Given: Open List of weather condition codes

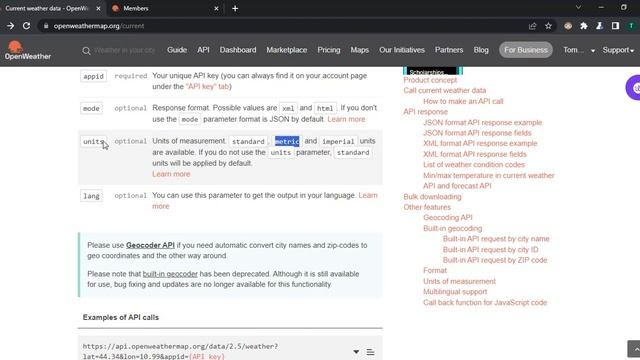Looking at the screenshot, I should 474,165.
